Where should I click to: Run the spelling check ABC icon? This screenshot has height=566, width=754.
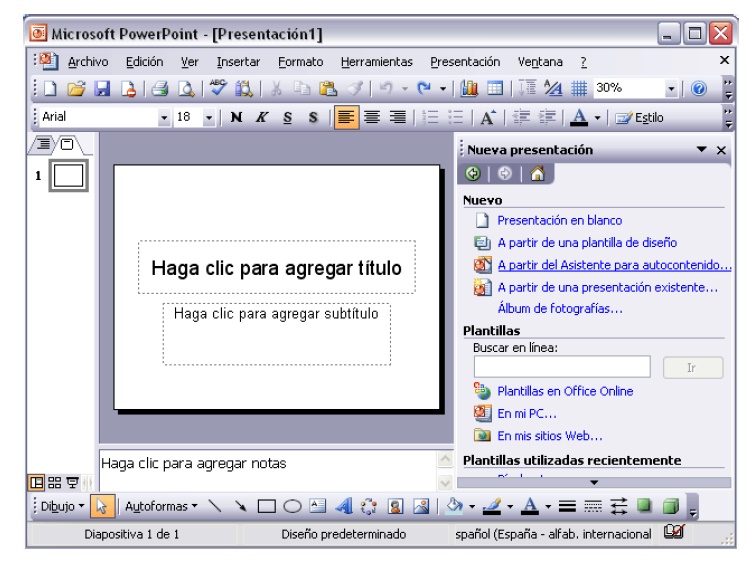pyautogui.click(x=218, y=88)
